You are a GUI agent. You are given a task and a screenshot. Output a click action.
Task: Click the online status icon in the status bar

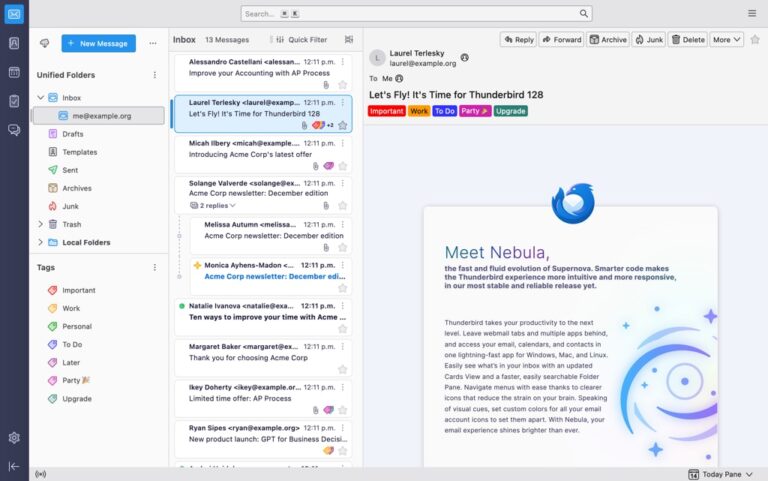(41, 474)
